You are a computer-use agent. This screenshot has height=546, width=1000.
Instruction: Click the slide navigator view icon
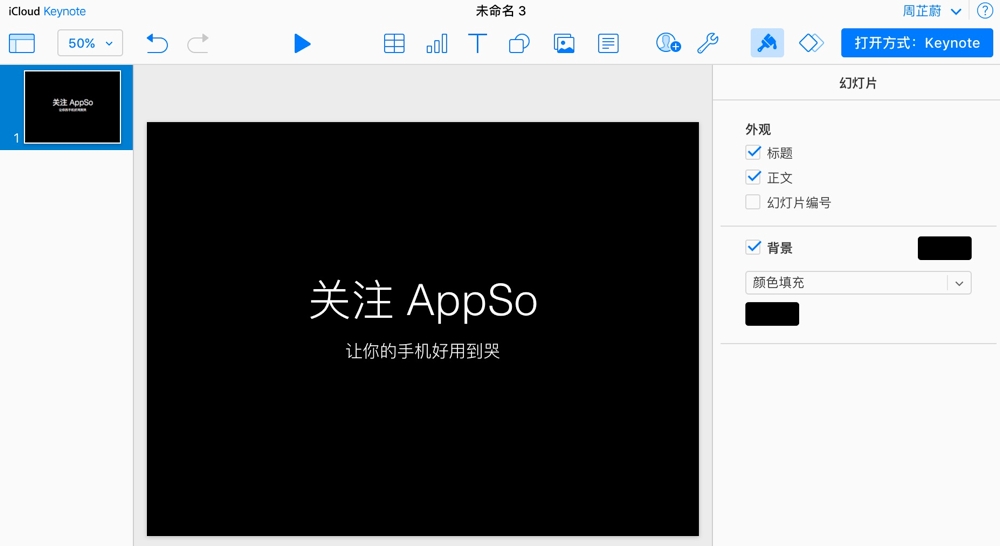21,43
